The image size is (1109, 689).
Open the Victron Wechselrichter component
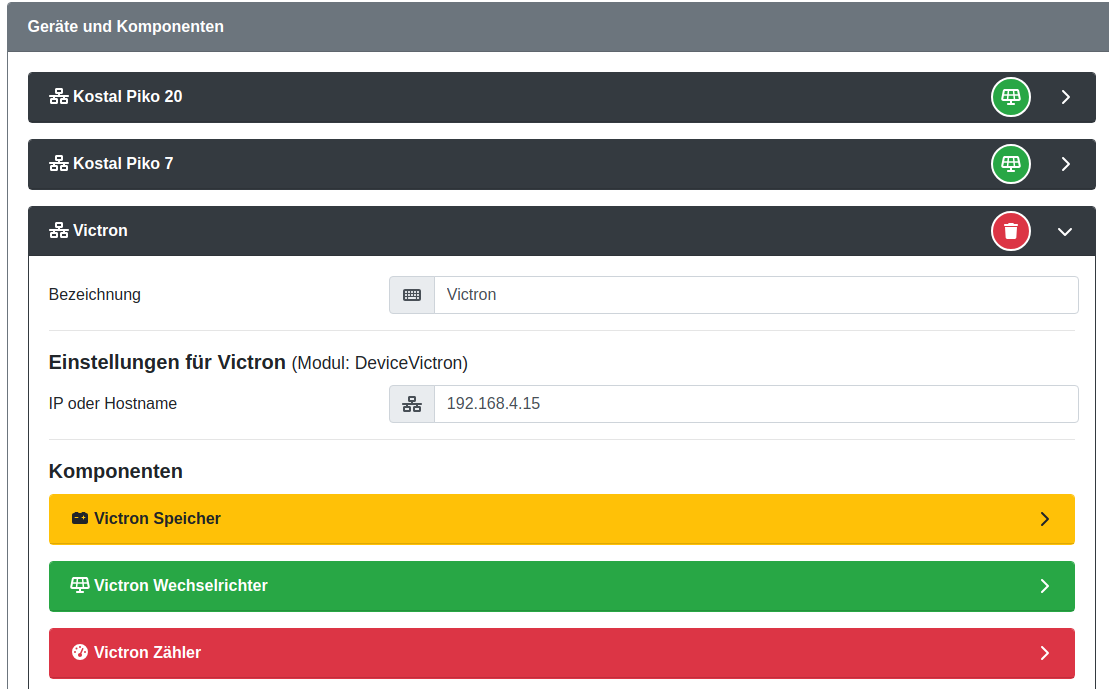[562, 586]
